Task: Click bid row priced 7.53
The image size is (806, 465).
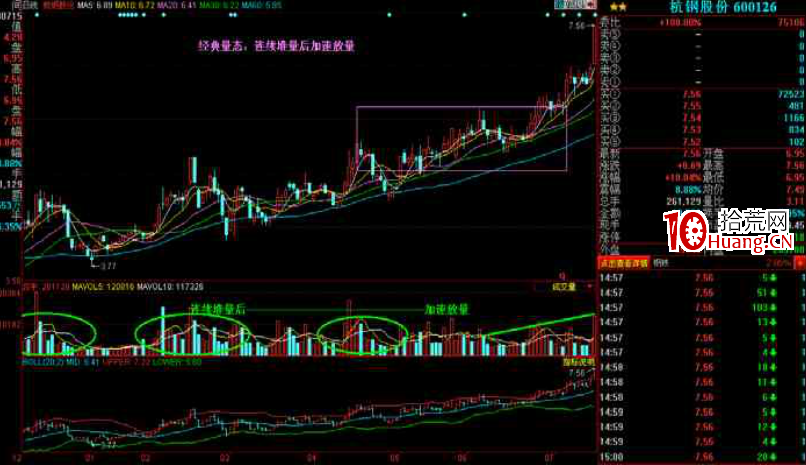Action: pyautogui.click(x=702, y=129)
